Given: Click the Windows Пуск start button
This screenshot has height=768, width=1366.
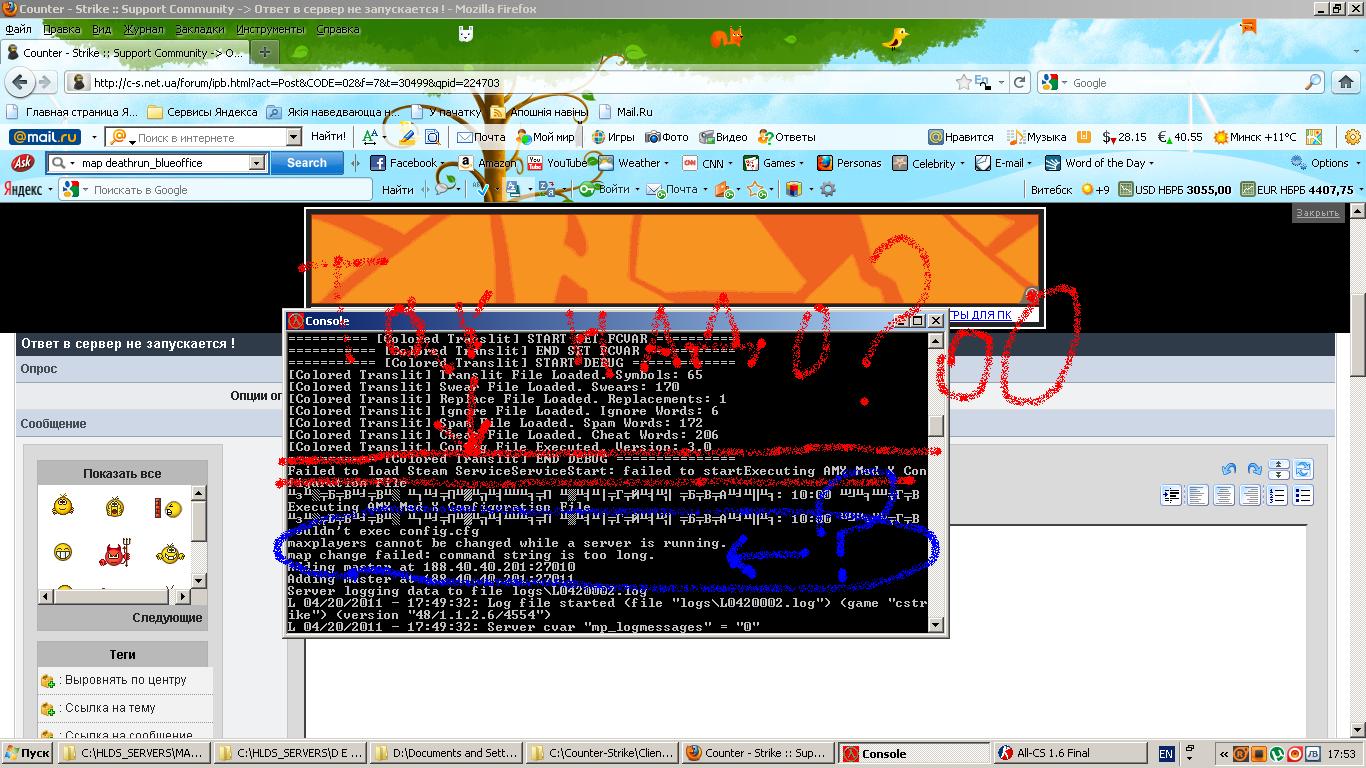Looking at the screenshot, I should [28, 753].
